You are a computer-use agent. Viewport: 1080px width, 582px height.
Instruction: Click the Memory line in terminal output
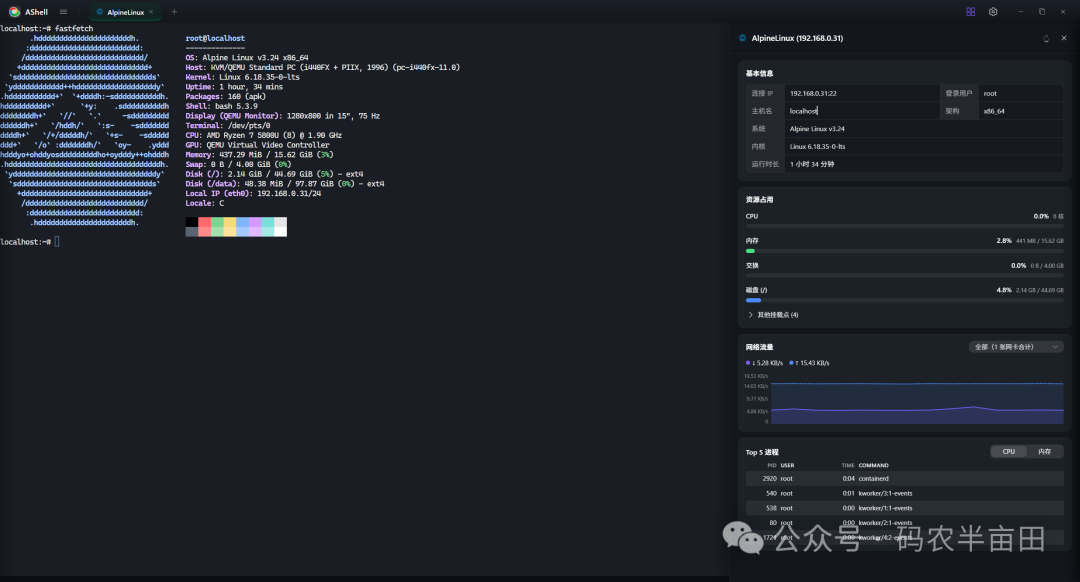[260, 155]
